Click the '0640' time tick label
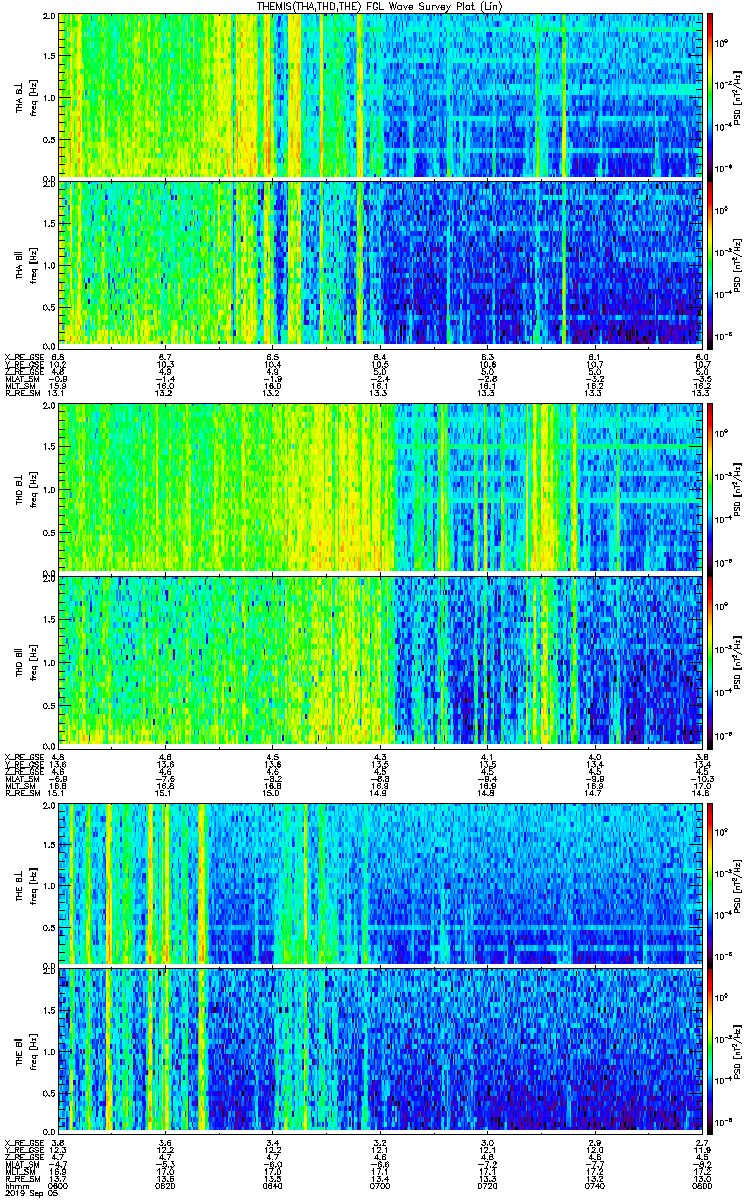The image size is (750, 1200). 272,1185
